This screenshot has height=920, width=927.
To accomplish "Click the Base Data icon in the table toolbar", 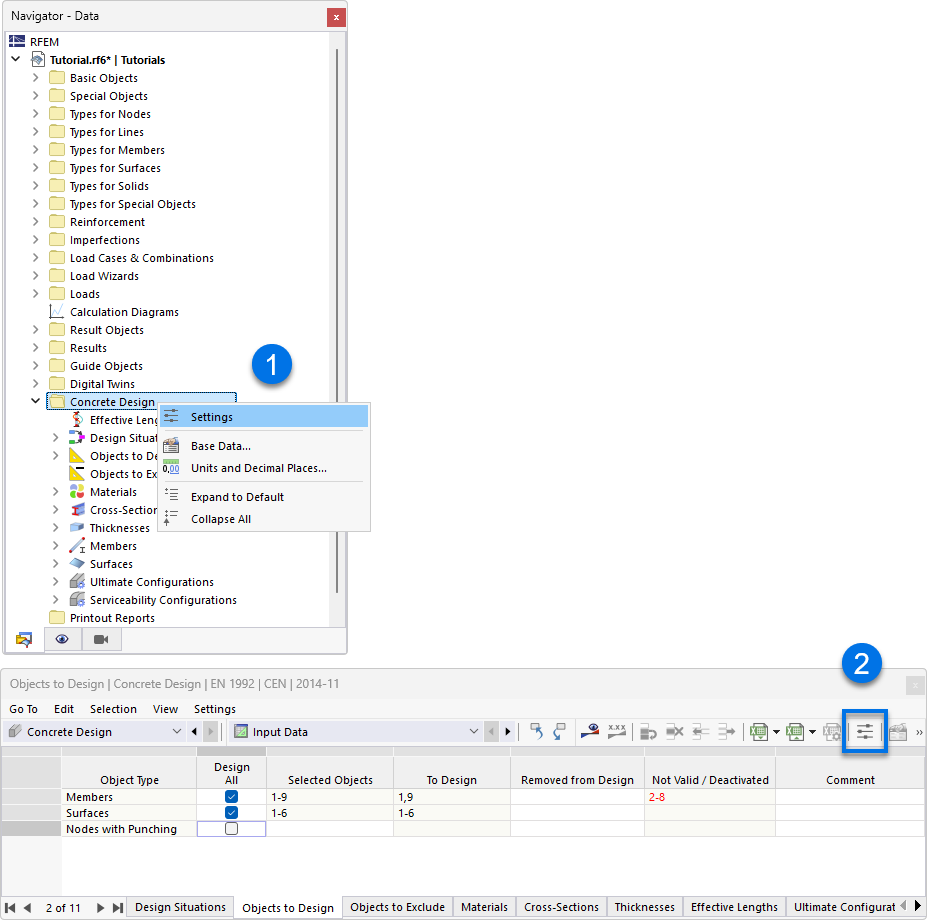I will coord(897,732).
